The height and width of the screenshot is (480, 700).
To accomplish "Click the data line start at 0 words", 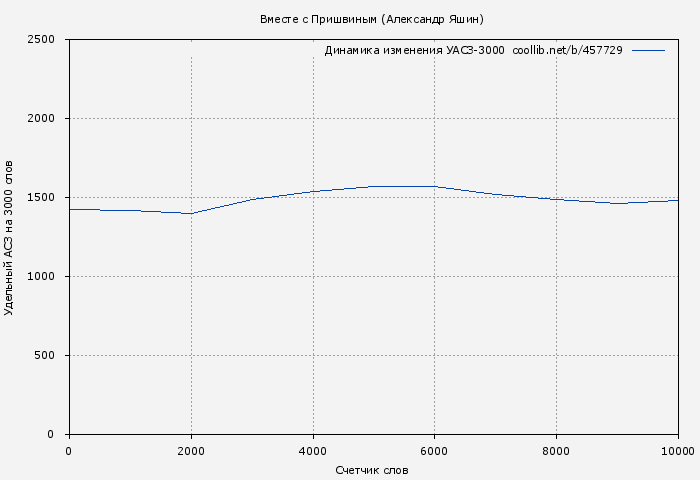I will pos(70,209).
